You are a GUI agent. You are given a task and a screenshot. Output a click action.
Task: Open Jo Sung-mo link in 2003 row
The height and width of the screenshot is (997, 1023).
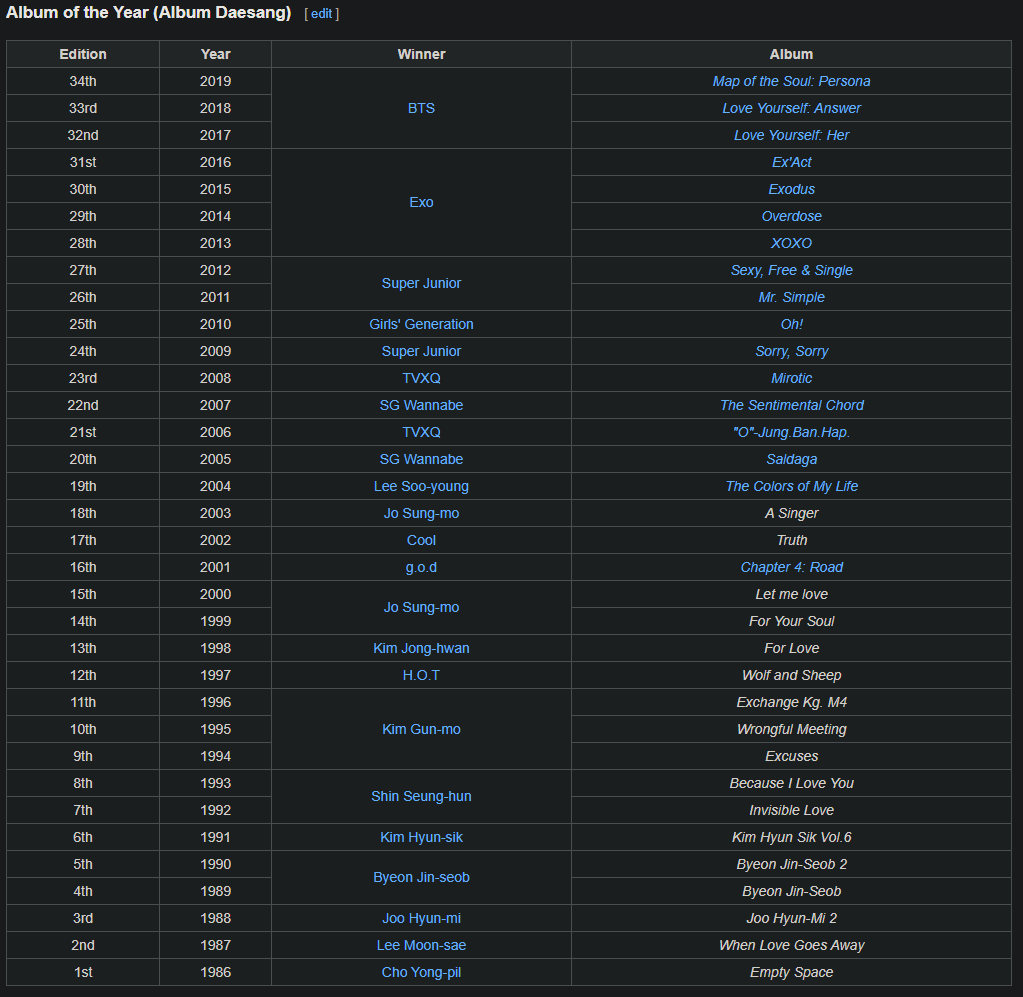coord(421,514)
